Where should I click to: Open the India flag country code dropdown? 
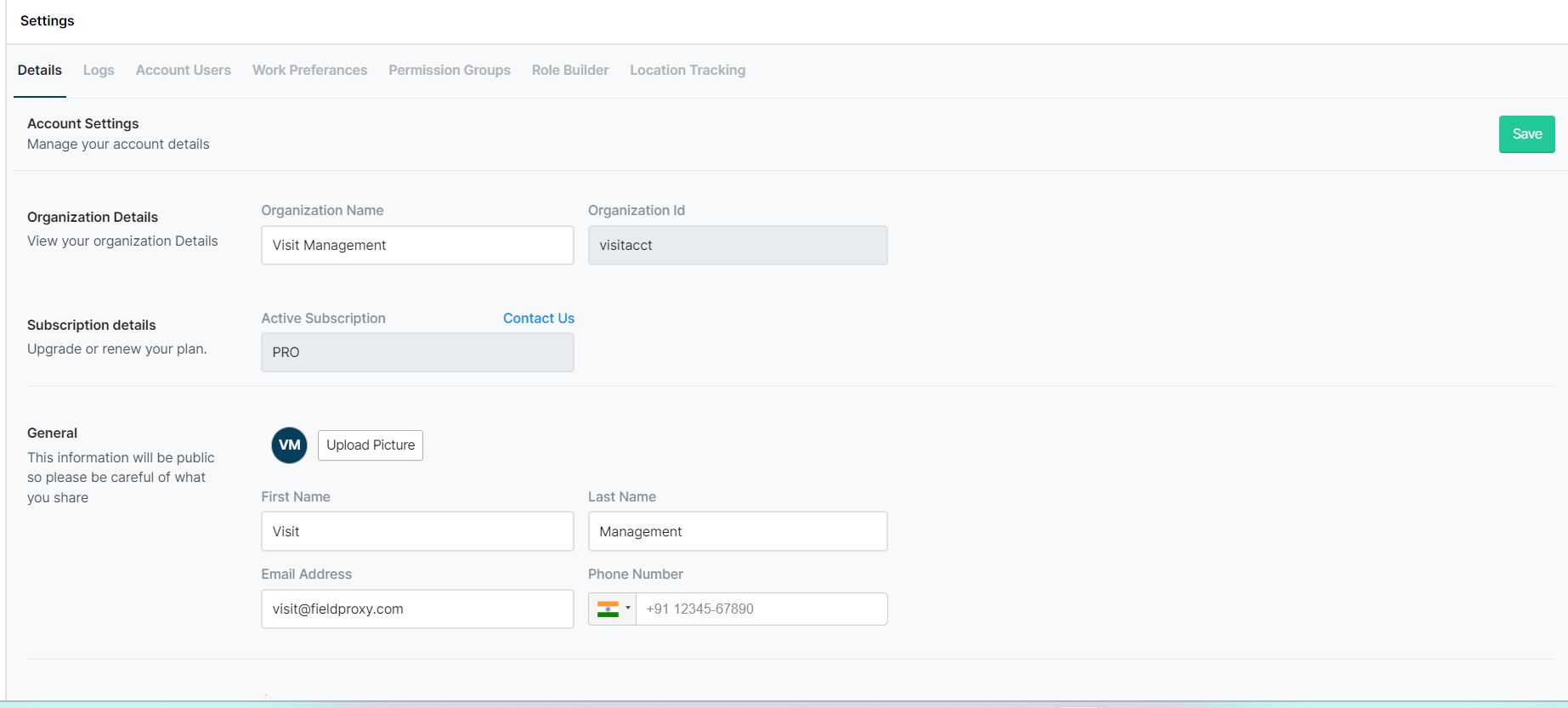pos(613,609)
